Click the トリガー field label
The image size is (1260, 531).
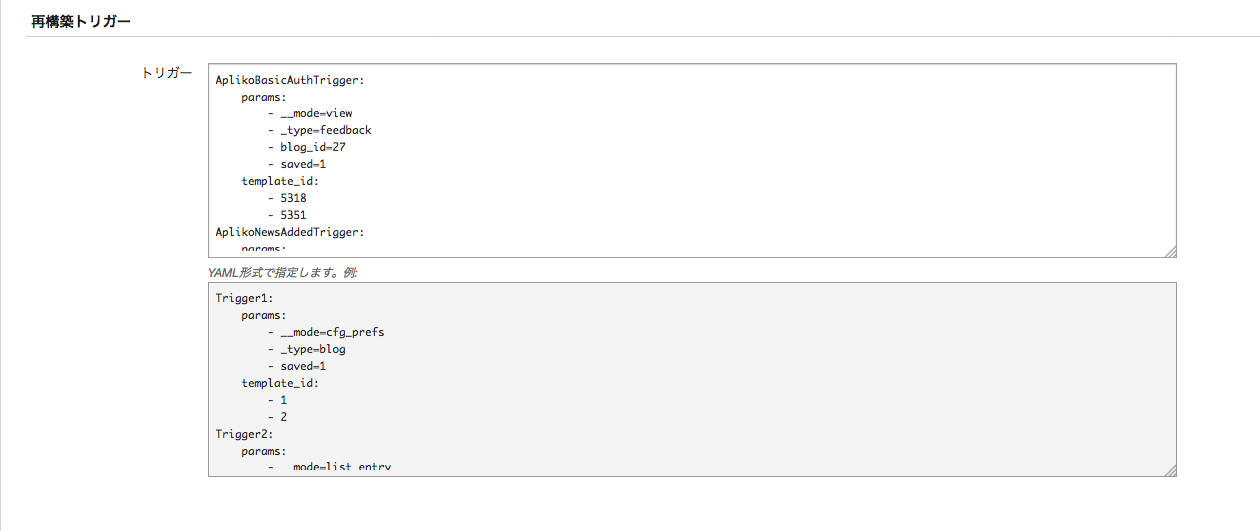tap(167, 73)
